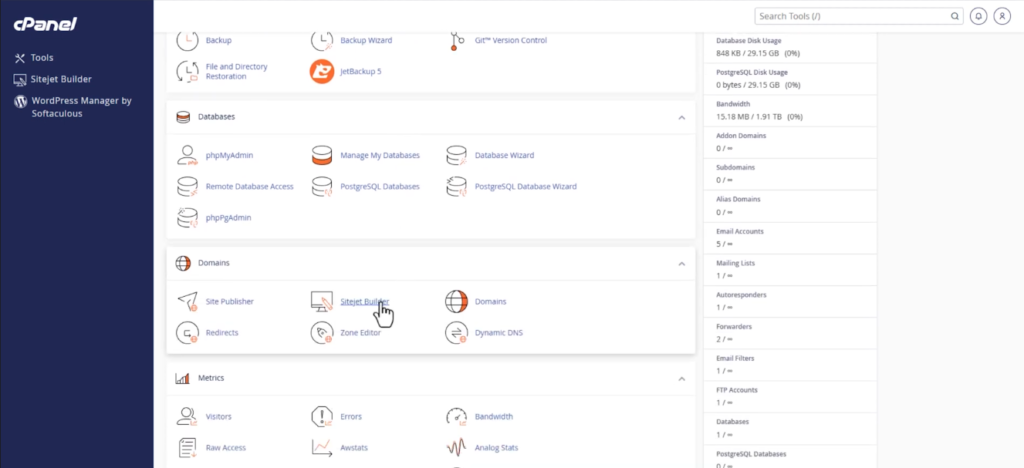Collapse the Metrics section

click(x=681, y=379)
